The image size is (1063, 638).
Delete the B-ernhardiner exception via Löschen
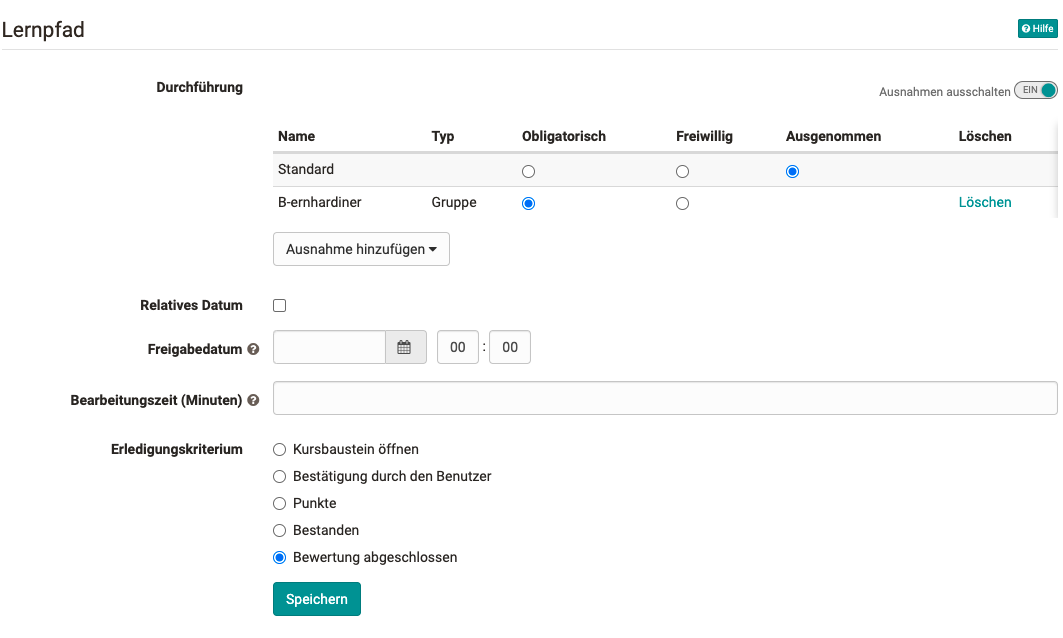[984, 202]
